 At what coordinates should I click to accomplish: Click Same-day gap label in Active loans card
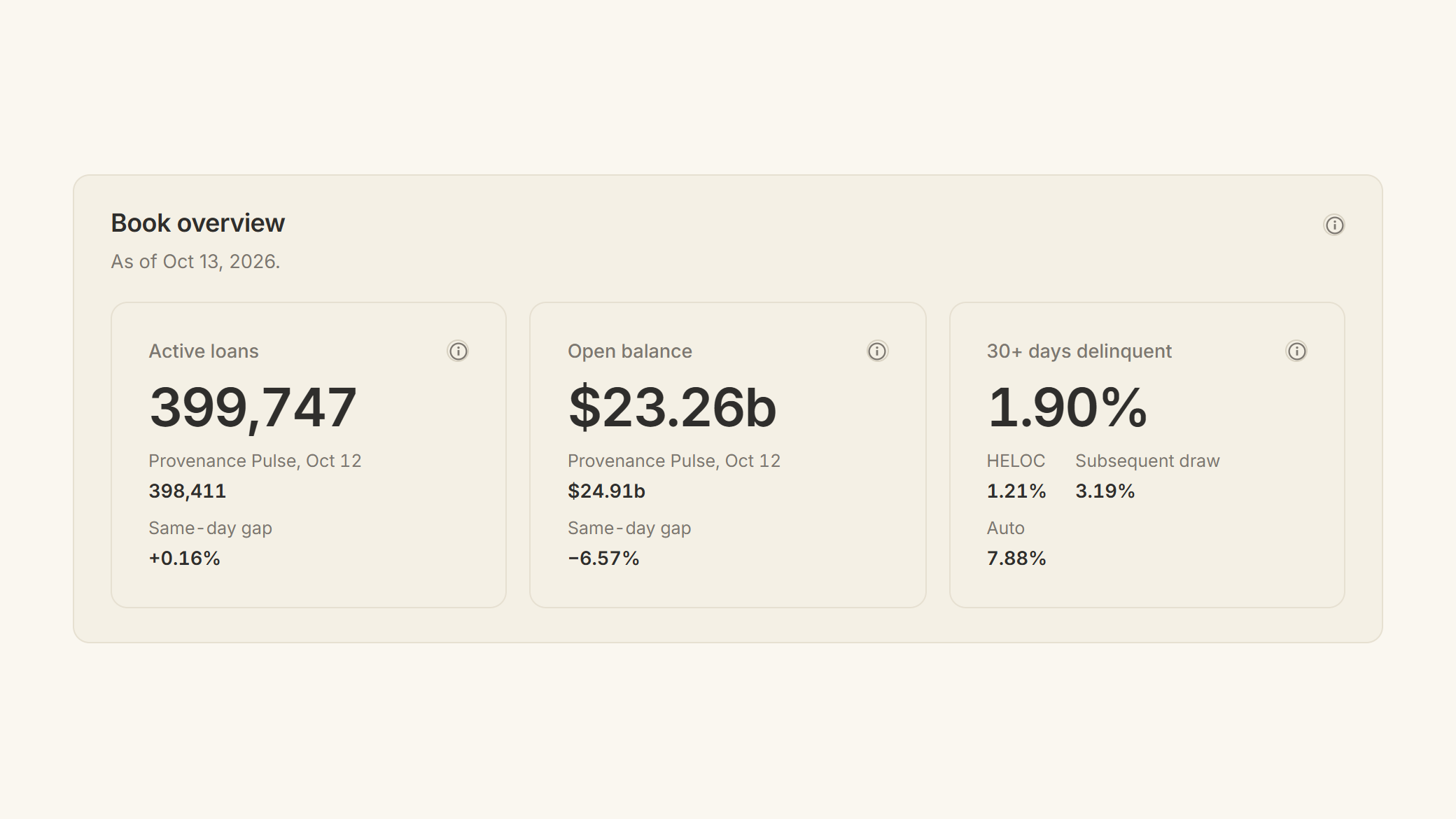click(210, 528)
